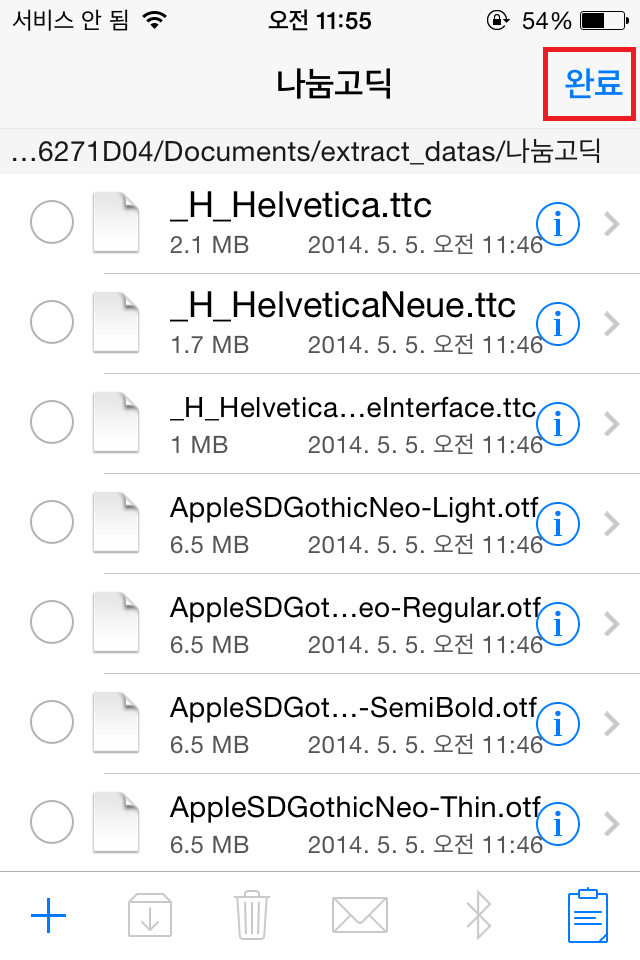Tap the envelope email icon

click(x=359, y=915)
